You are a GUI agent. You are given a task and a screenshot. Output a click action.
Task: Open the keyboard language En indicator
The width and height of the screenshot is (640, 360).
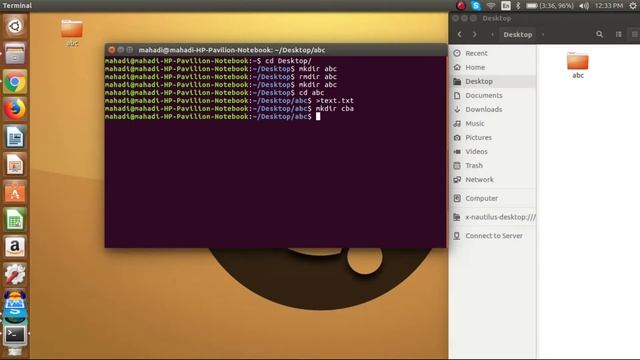[506, 5]
